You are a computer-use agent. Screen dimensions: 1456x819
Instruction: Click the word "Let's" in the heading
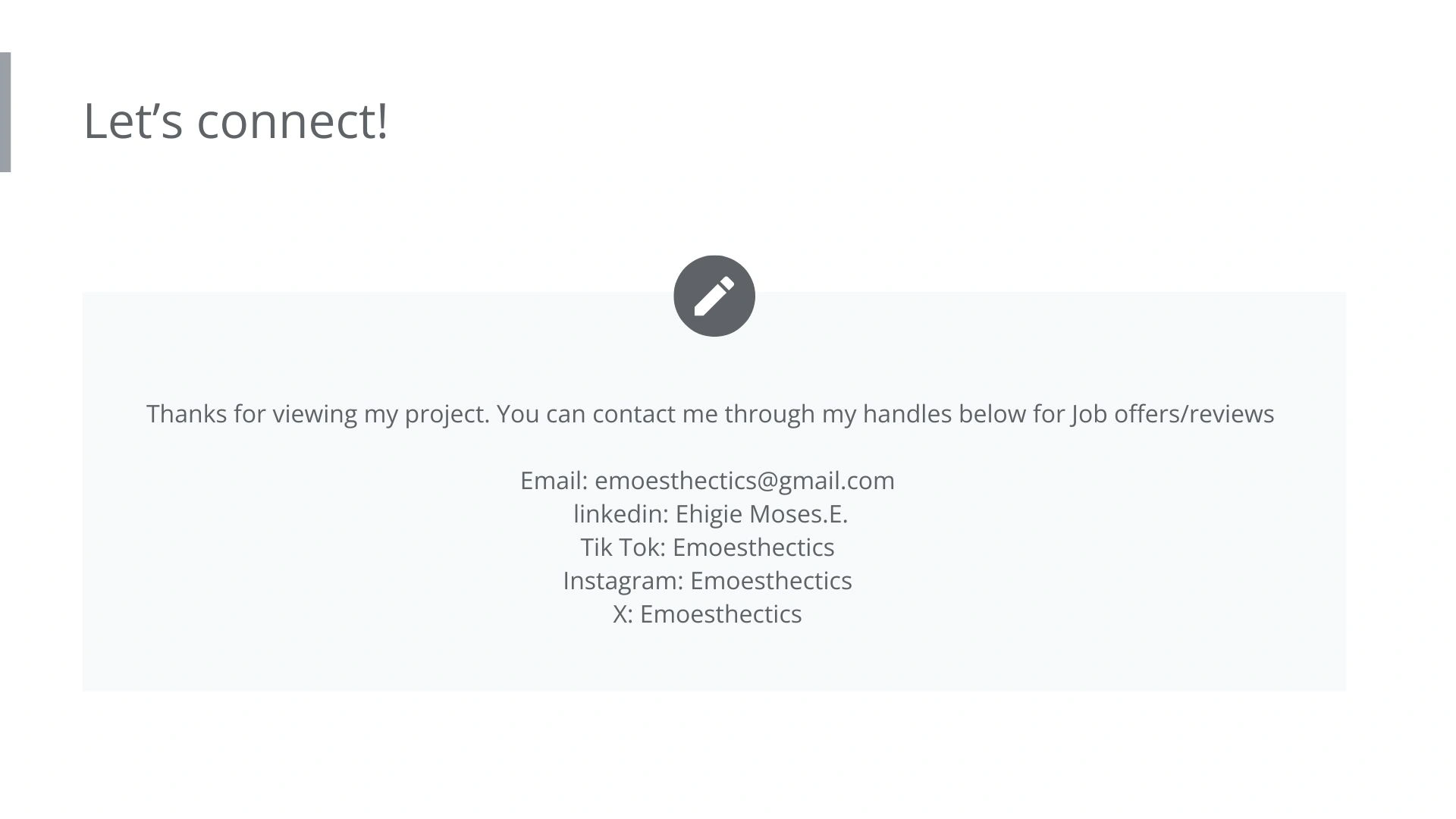tap(133, 121)
